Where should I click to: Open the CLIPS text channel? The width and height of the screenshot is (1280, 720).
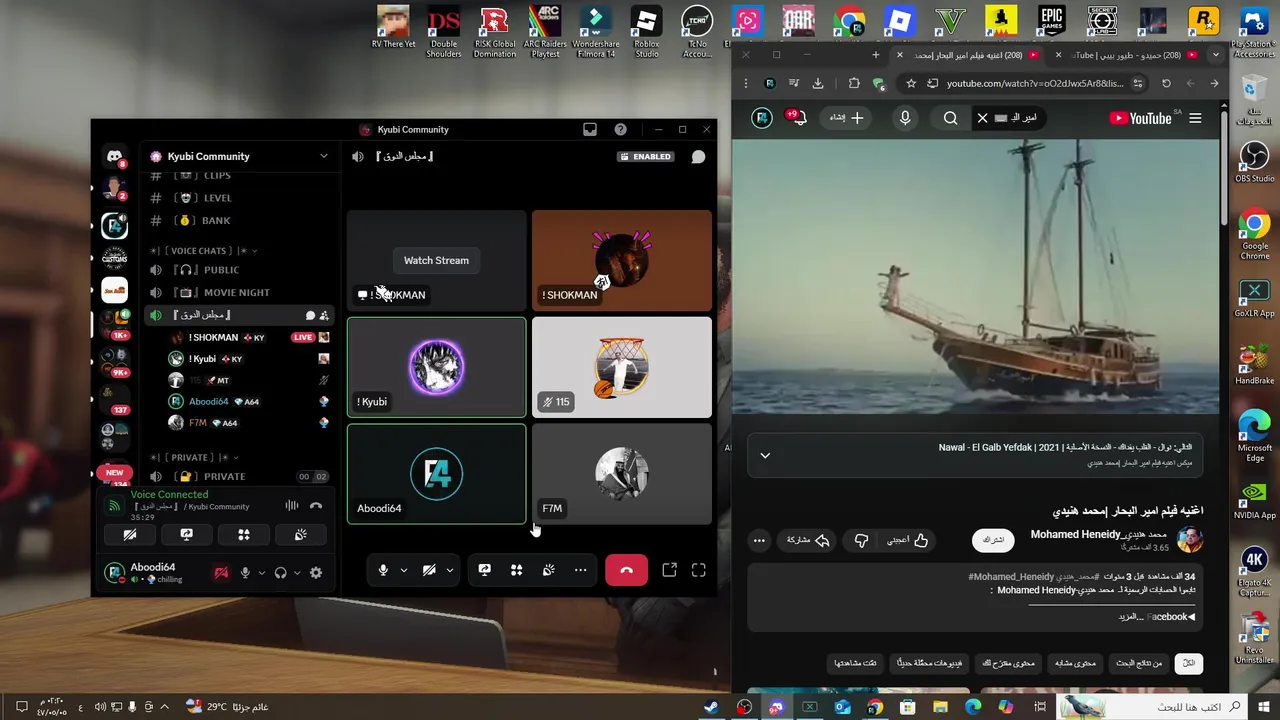(x=239, y=175)
